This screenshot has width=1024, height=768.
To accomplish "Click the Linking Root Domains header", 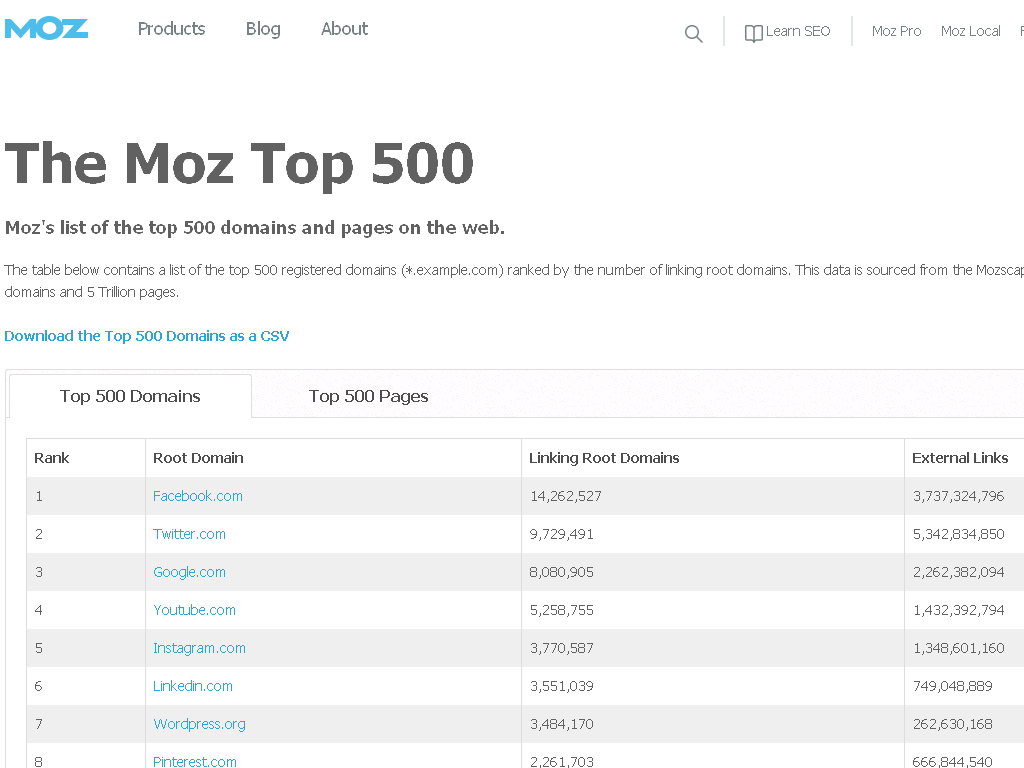I will pyautogui.click(x=604, y=458).
